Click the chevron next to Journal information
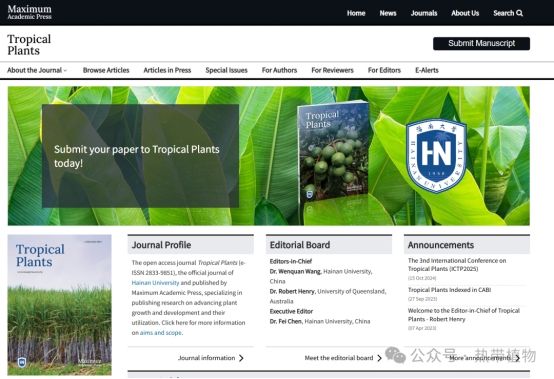Image resolution: width=554 pixels, height=379 pixels. pyautogui.click(x=241, y=358)
